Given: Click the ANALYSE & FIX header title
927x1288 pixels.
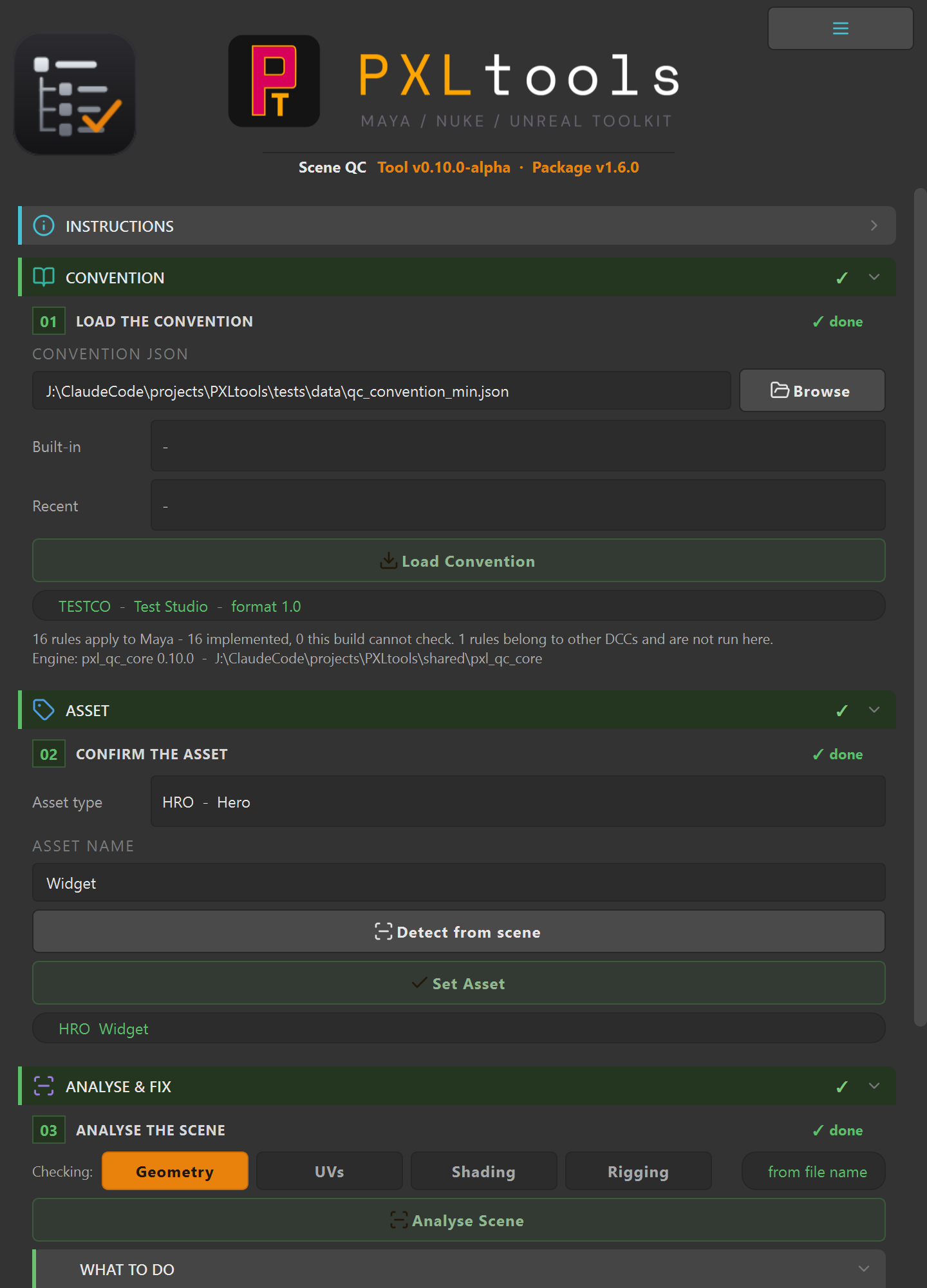Looking at the screenshot, I should click(118, 1086).
